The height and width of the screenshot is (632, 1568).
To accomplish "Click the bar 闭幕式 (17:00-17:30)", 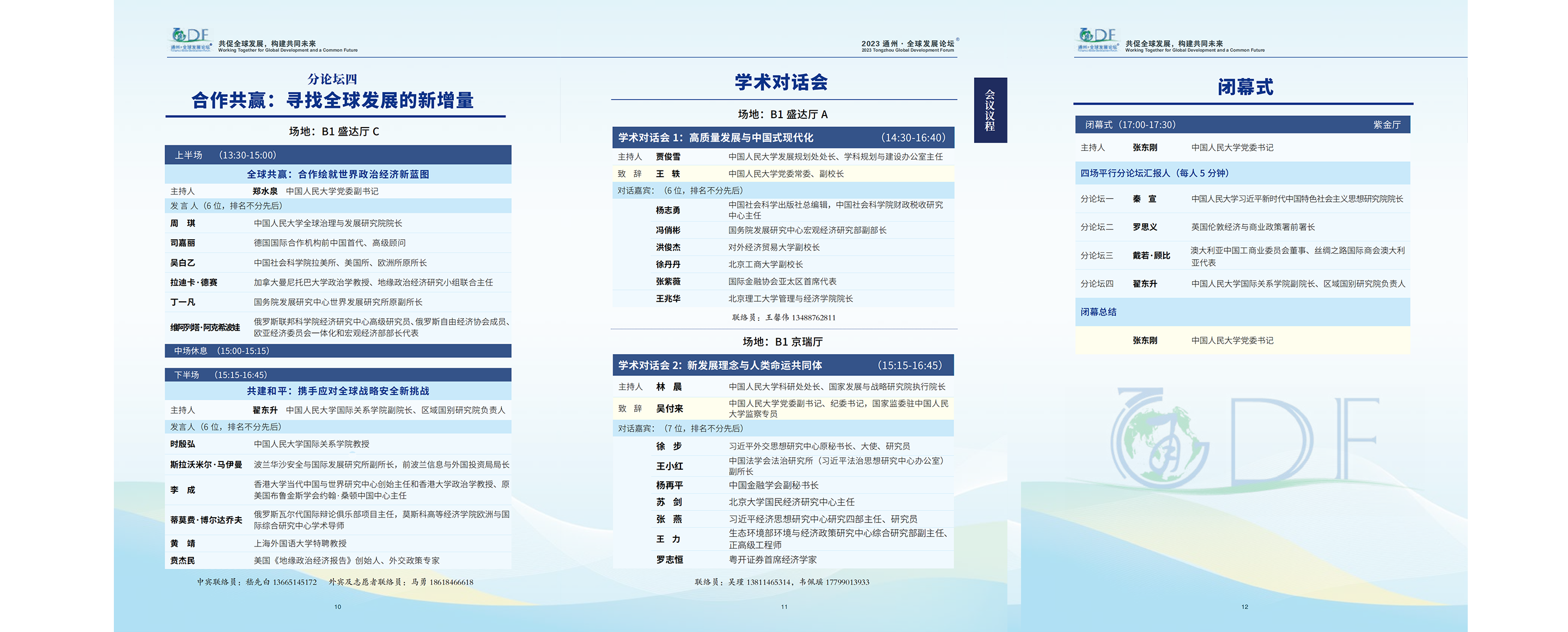I will click(1242, 125).
